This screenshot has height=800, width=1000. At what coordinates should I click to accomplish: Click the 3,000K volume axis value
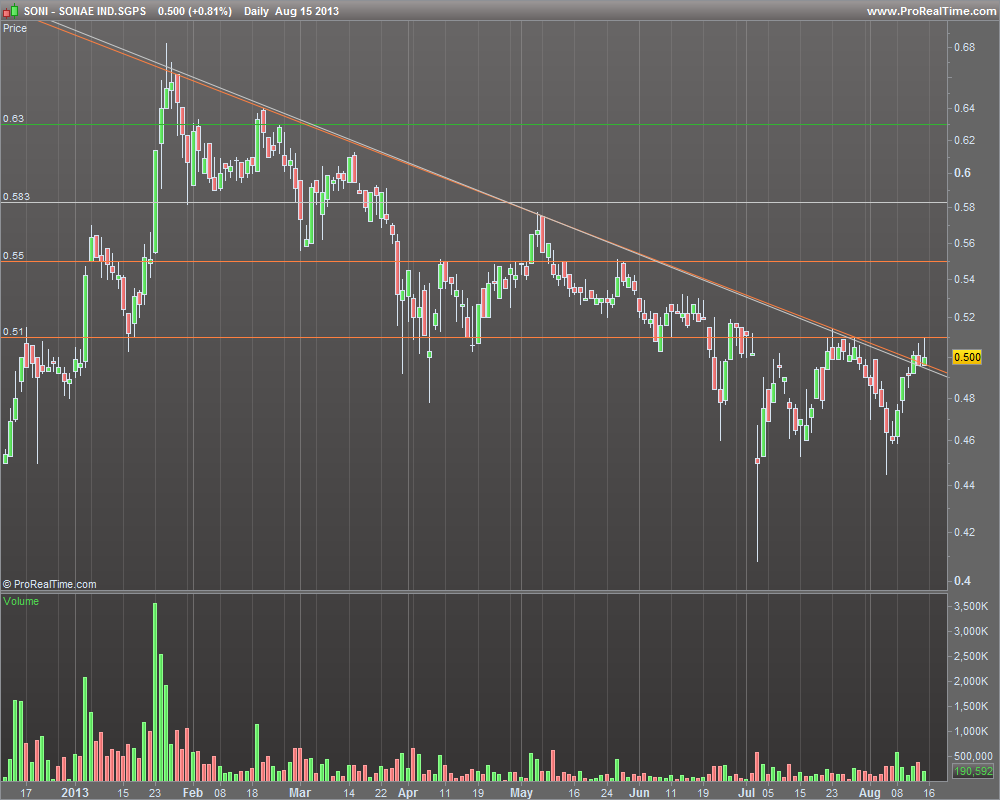click(x=971, y=631)
